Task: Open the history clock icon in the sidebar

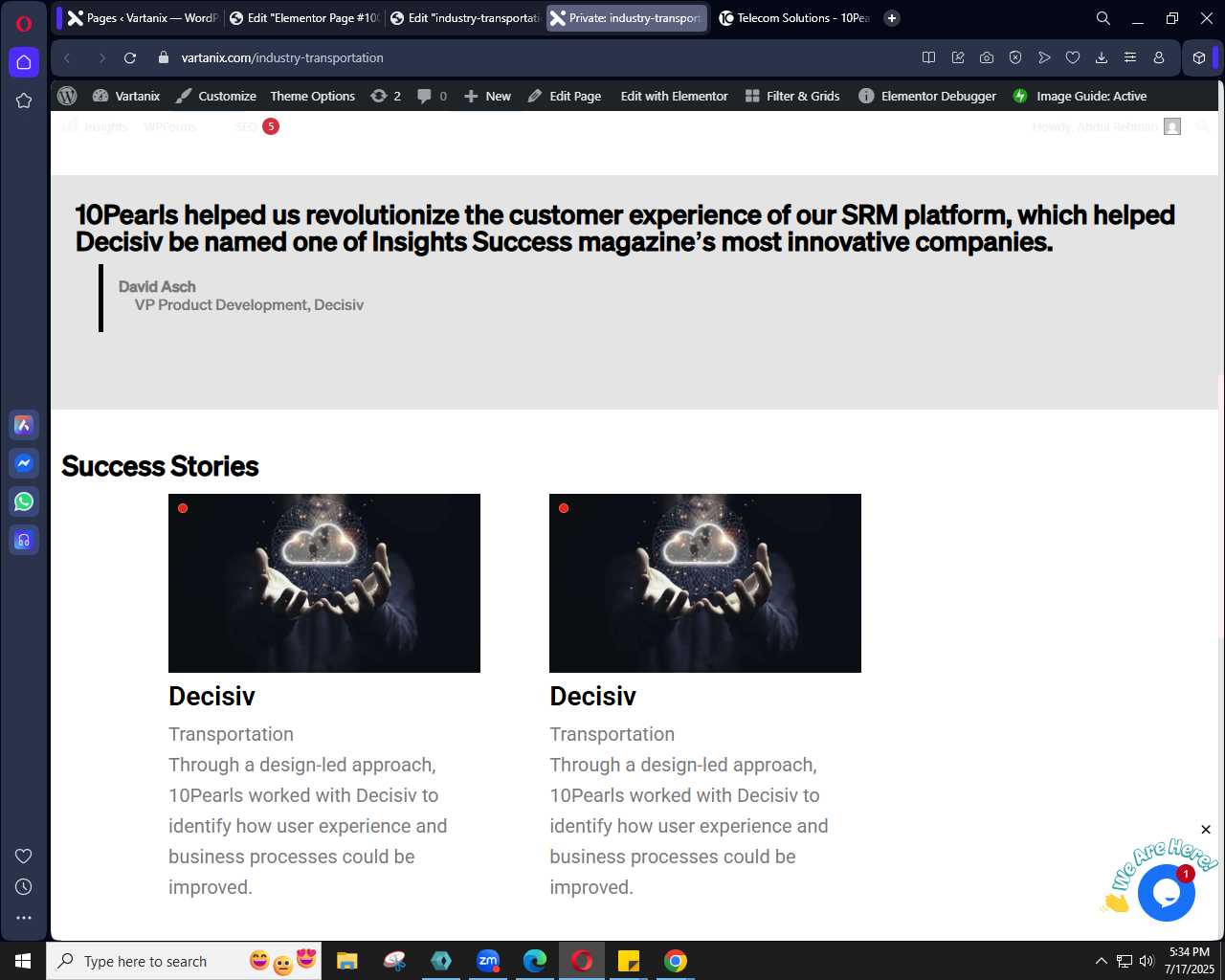Action: pos(24,887)
